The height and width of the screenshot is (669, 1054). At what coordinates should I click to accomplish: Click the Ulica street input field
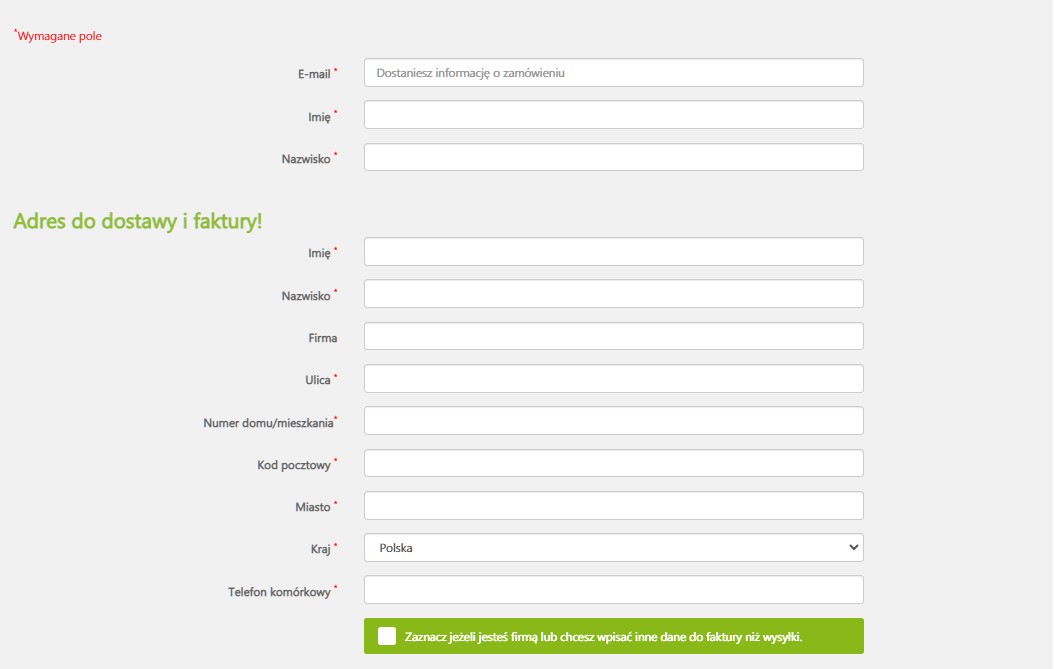pos(614,379)
